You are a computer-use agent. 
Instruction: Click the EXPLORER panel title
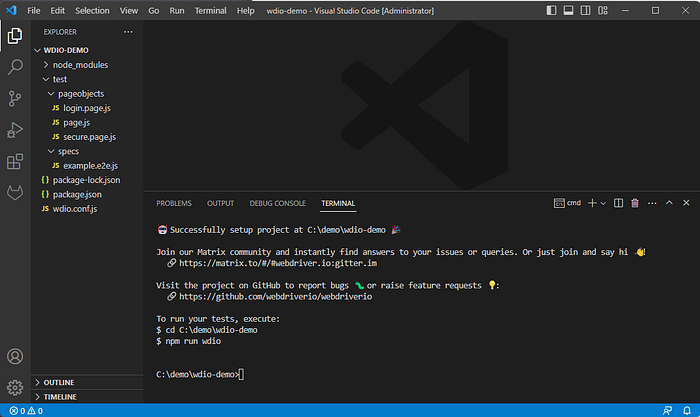coord(60,32)
